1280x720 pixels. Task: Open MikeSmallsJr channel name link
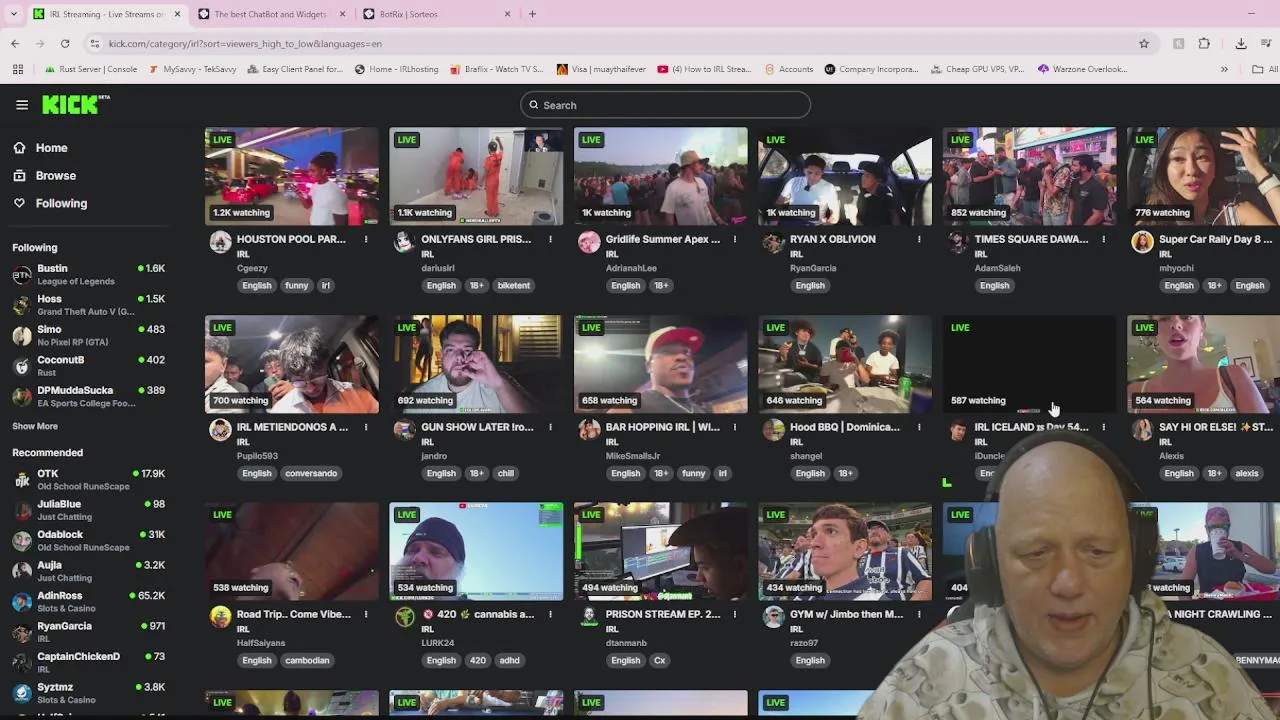pyautogui.click(x=632, y=456)
